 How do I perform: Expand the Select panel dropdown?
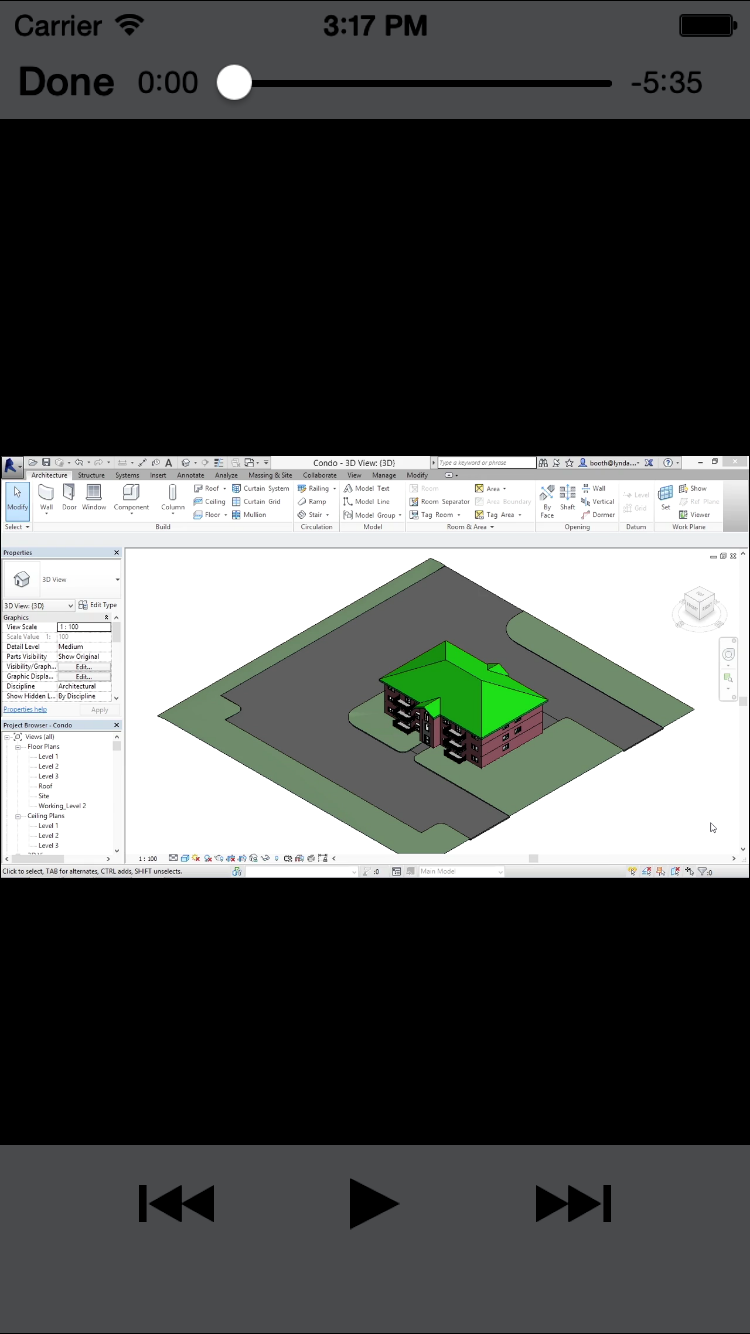pos(17,526)
